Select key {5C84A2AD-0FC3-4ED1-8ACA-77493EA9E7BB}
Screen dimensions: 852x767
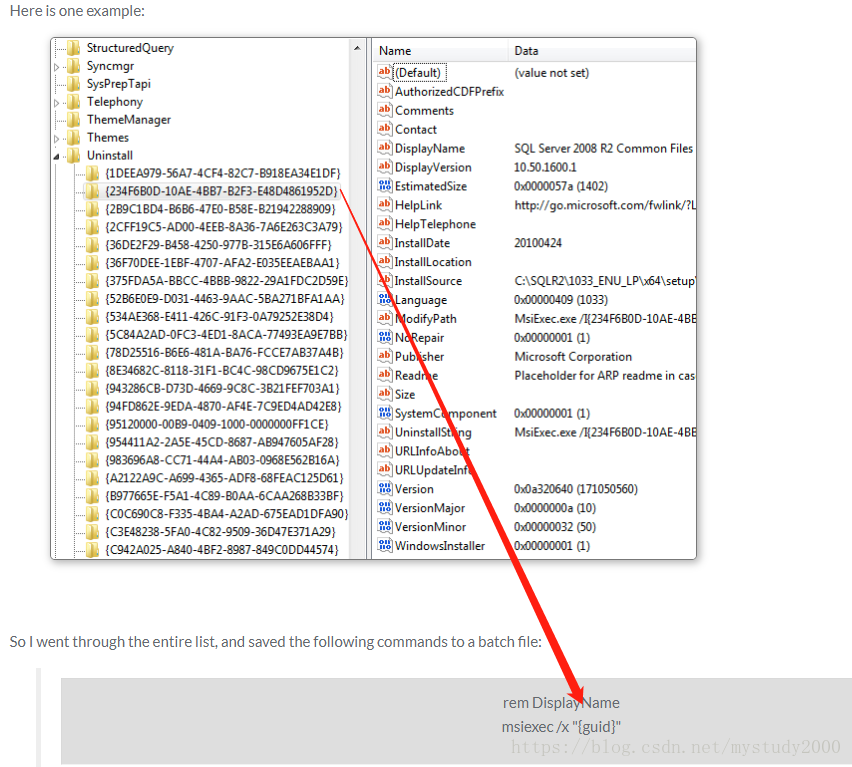tap(226, 335)
